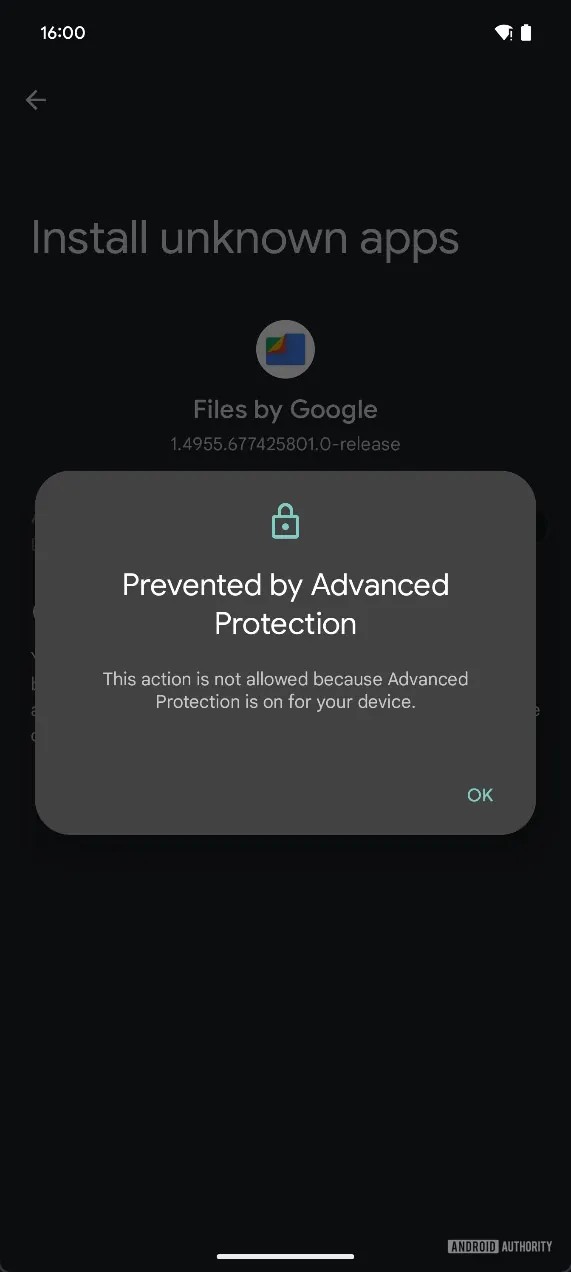The width and height of the screenshot is (571, 1272).
Task: Tap the word Protection in the dialog title
Action: click(x=285, y=623)
